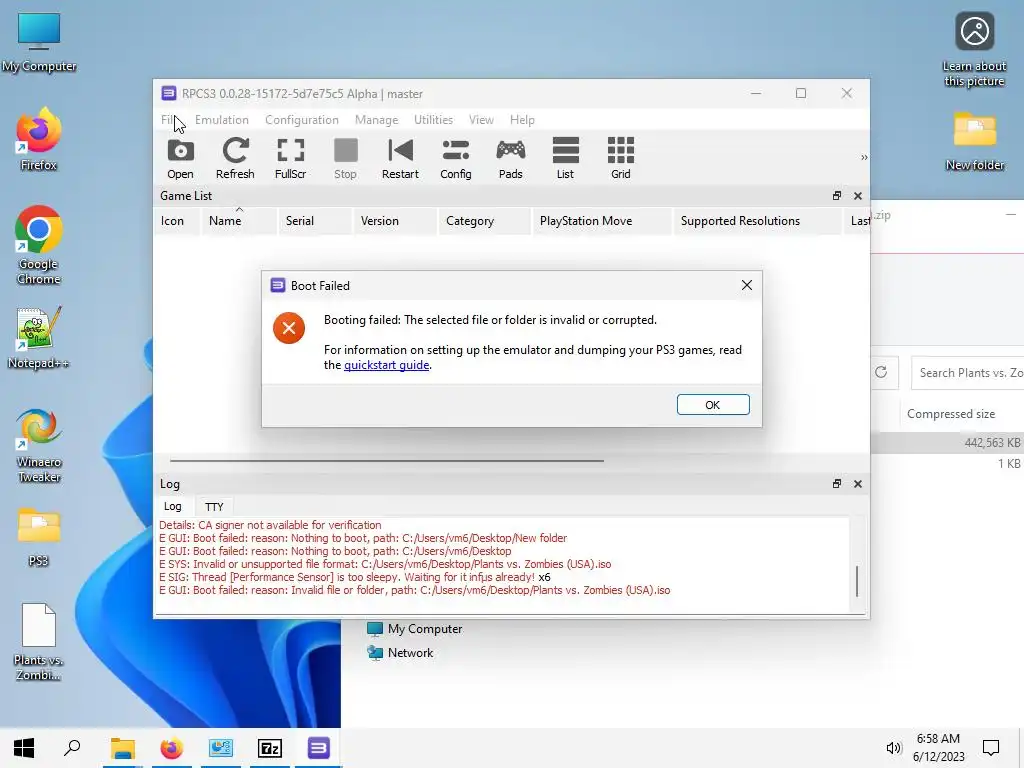The image size is (1024, 768).
Task: Open the 7-Zip taskbar icon
Action: pos(270,748)
